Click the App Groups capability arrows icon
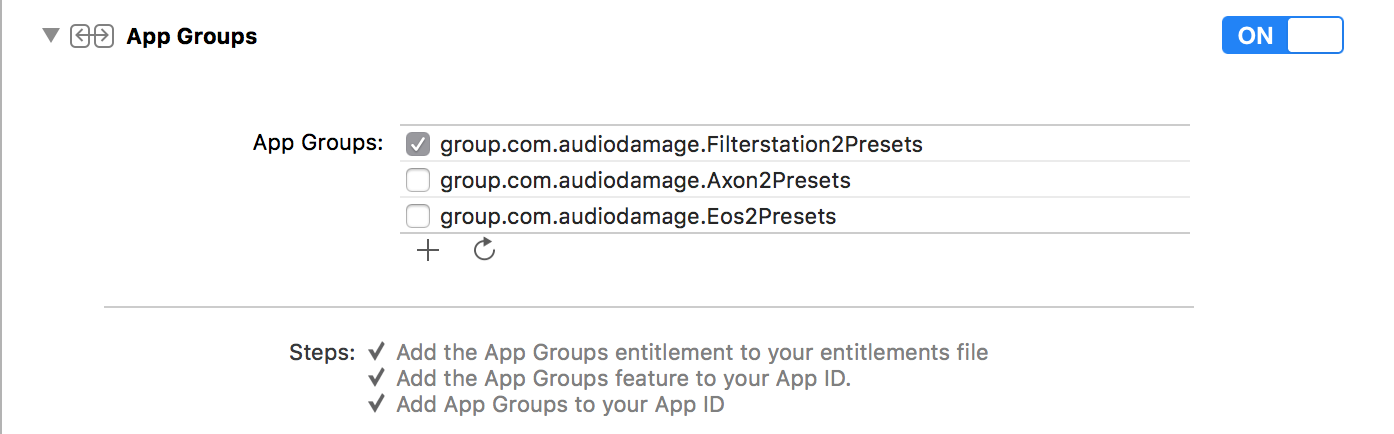The width and height of the screenshot is (1394, 434). click(92, 37)
